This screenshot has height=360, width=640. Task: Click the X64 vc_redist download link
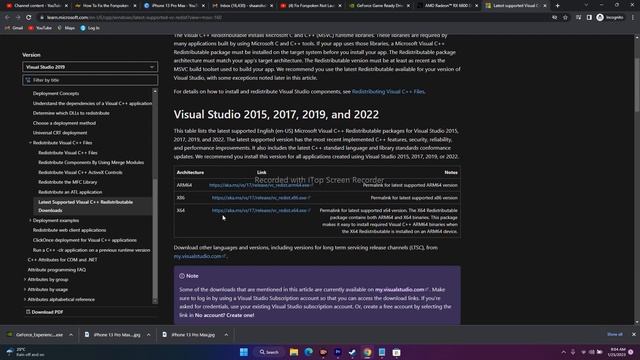(261, 211)
